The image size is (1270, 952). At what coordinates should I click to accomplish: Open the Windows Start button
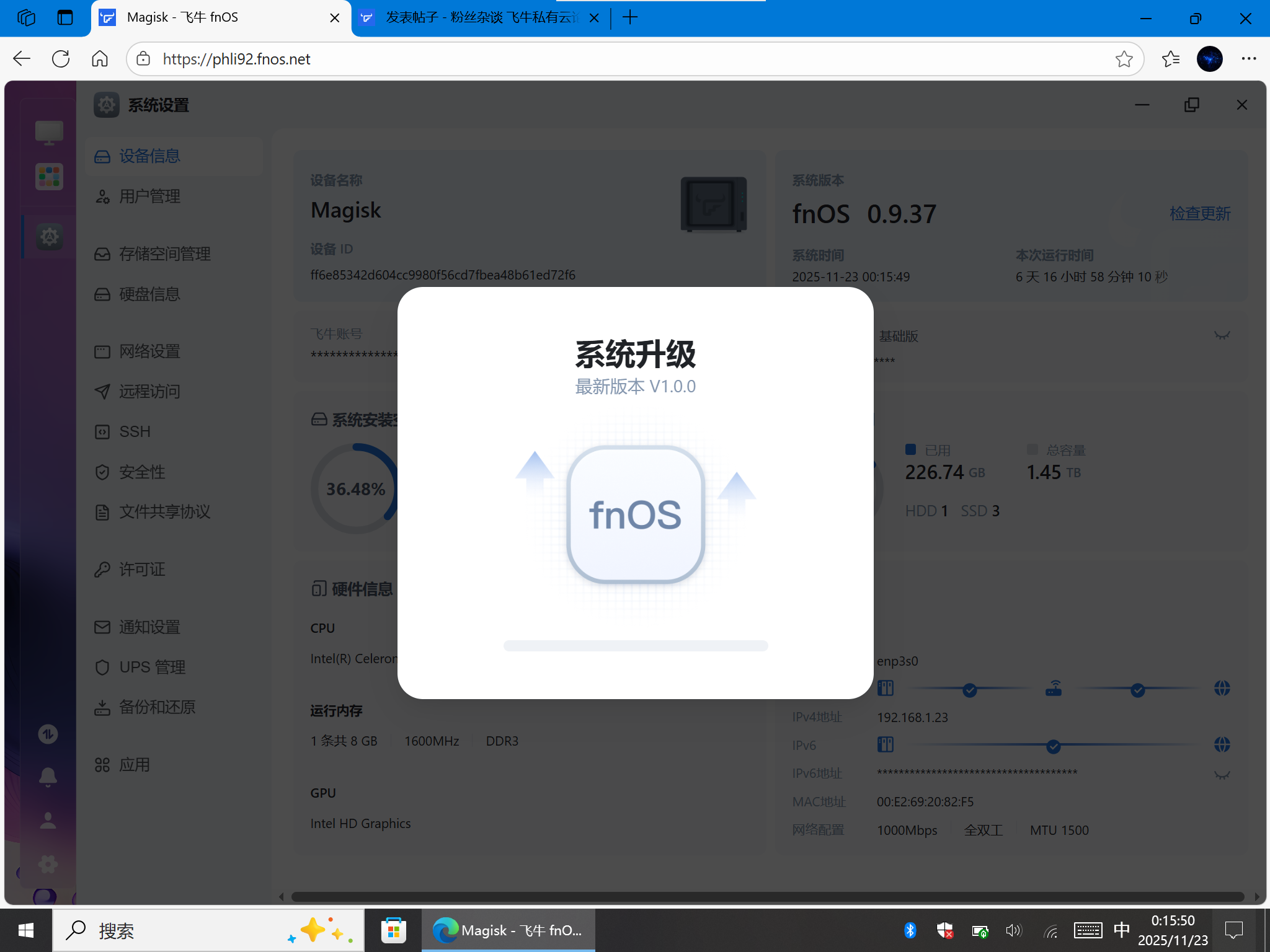click(24, 930)
